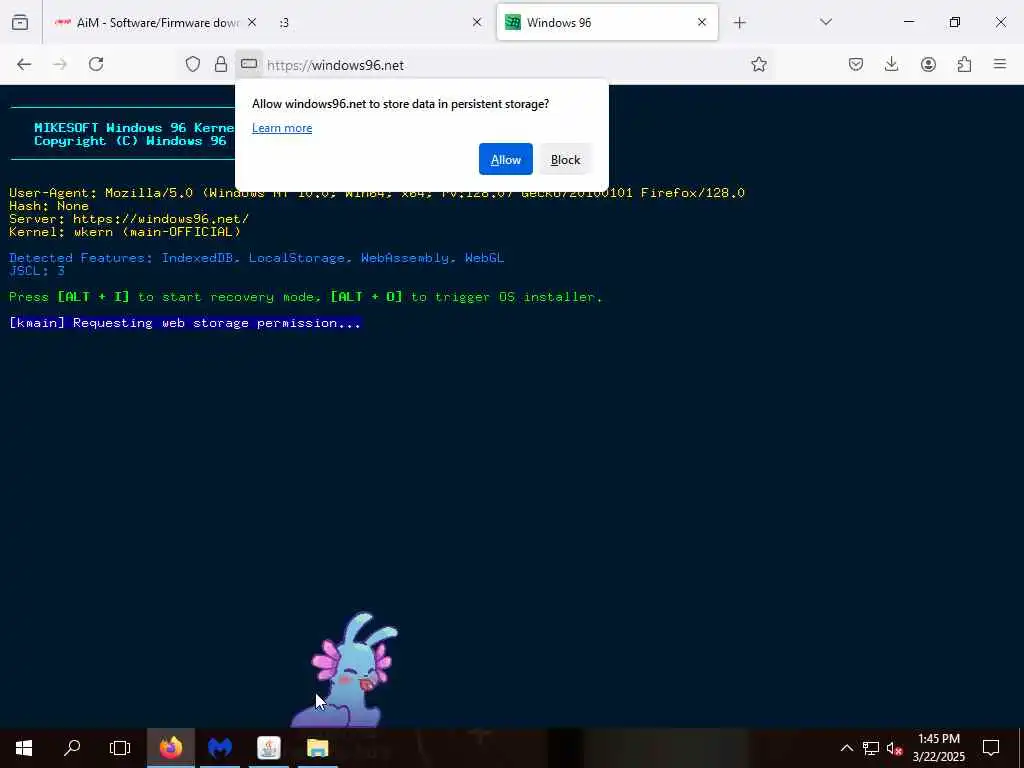Open the notification center
1024x768 pixels.
pyautogui.click(x=991, y=748)
